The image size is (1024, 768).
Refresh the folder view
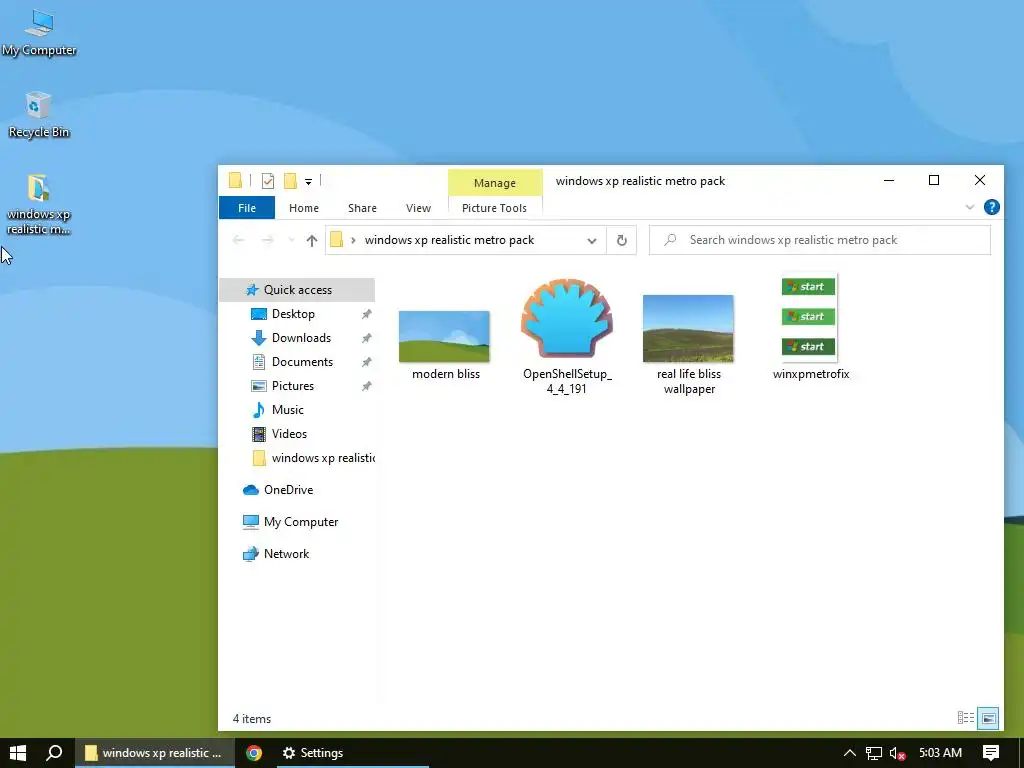[x=622, y=240]
